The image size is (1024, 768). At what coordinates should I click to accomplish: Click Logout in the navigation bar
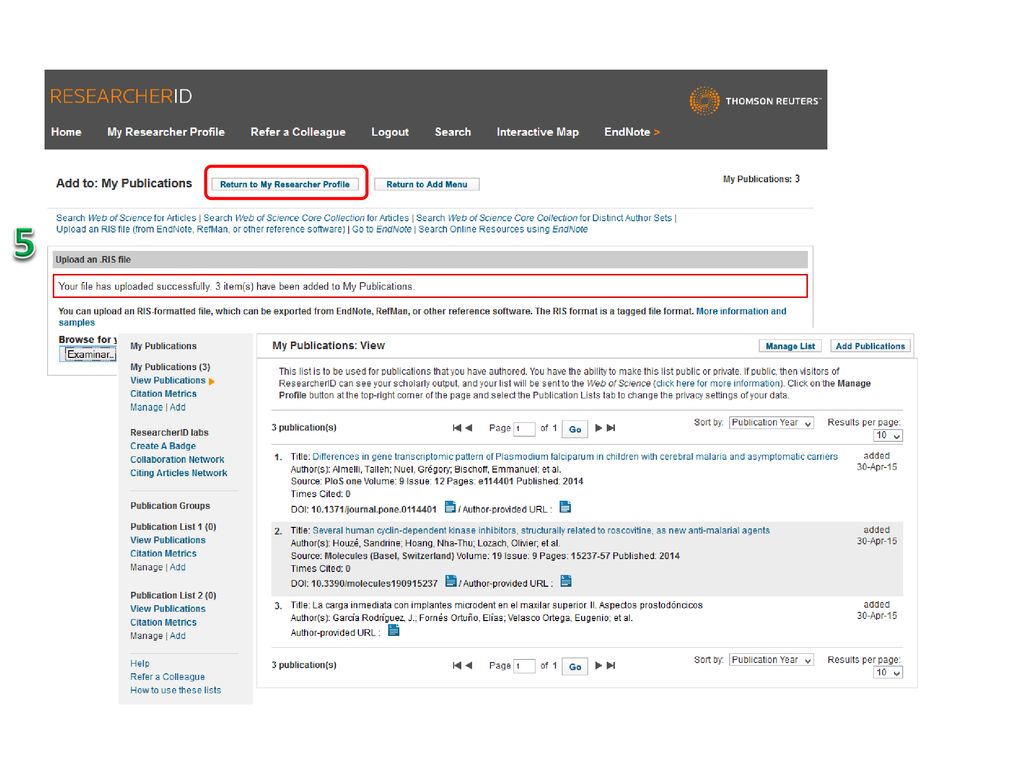(x=390, y=132)
